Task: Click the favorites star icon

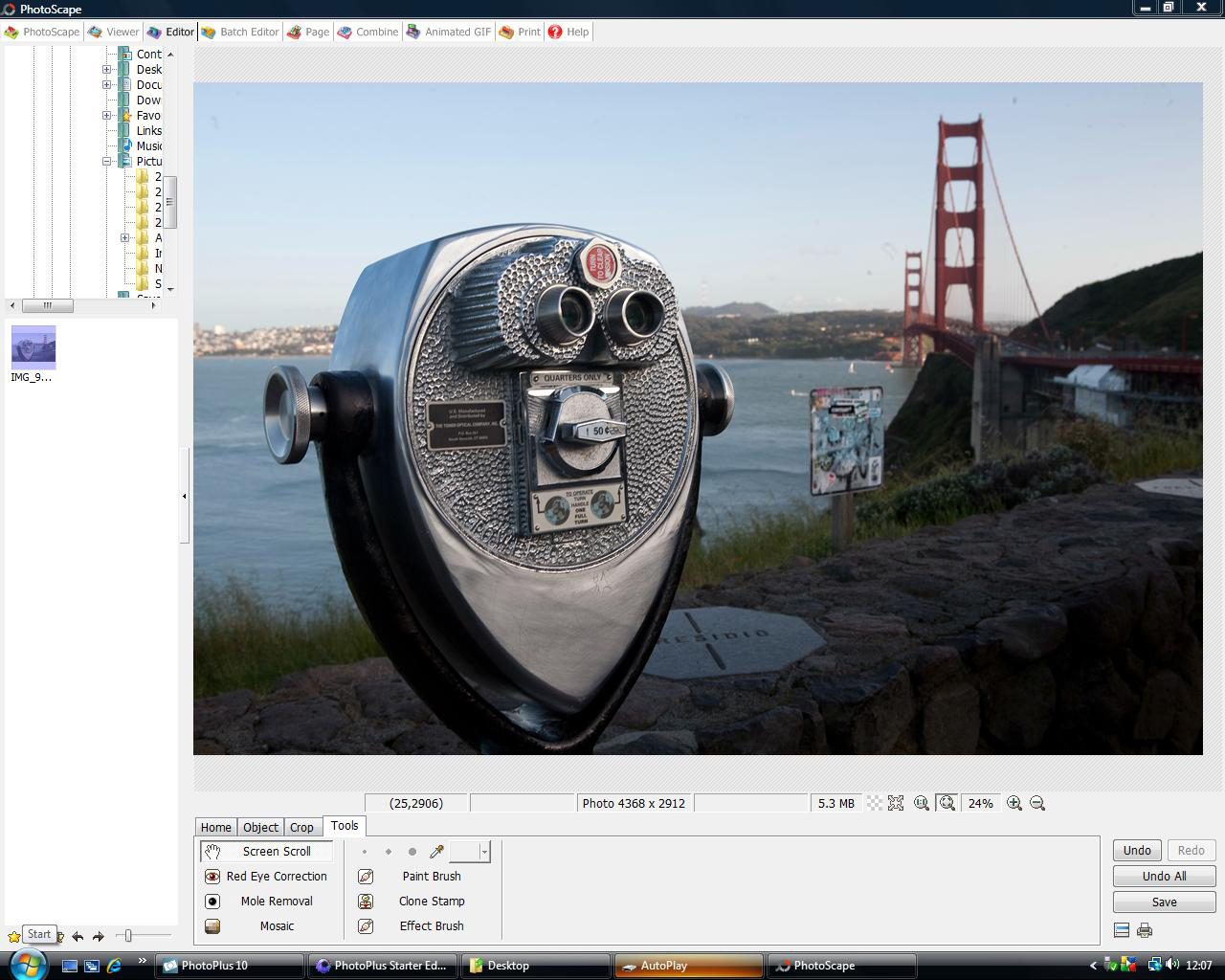Action: pyautogui.click(x=14, y=936)
